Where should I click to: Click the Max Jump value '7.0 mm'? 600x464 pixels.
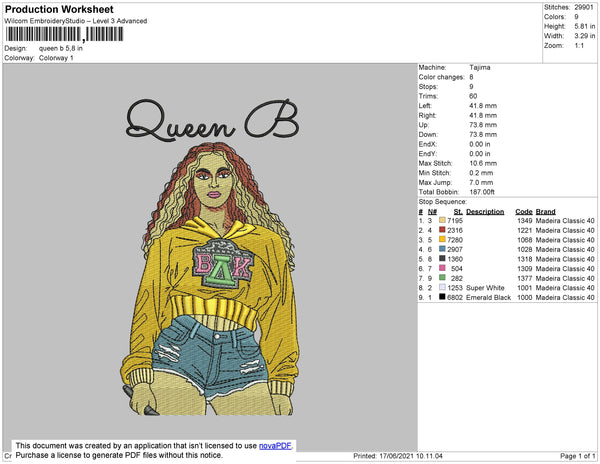click(481, 182)
